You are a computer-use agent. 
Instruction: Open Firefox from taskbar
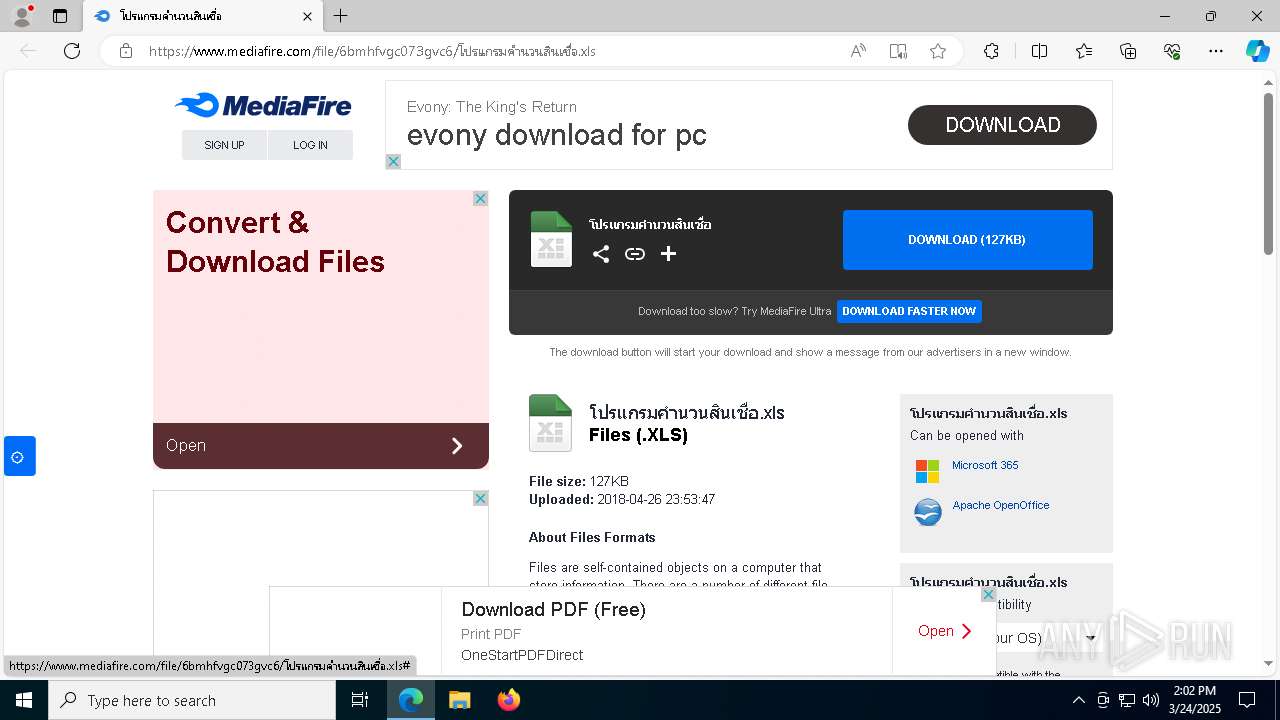coord(509,700)
